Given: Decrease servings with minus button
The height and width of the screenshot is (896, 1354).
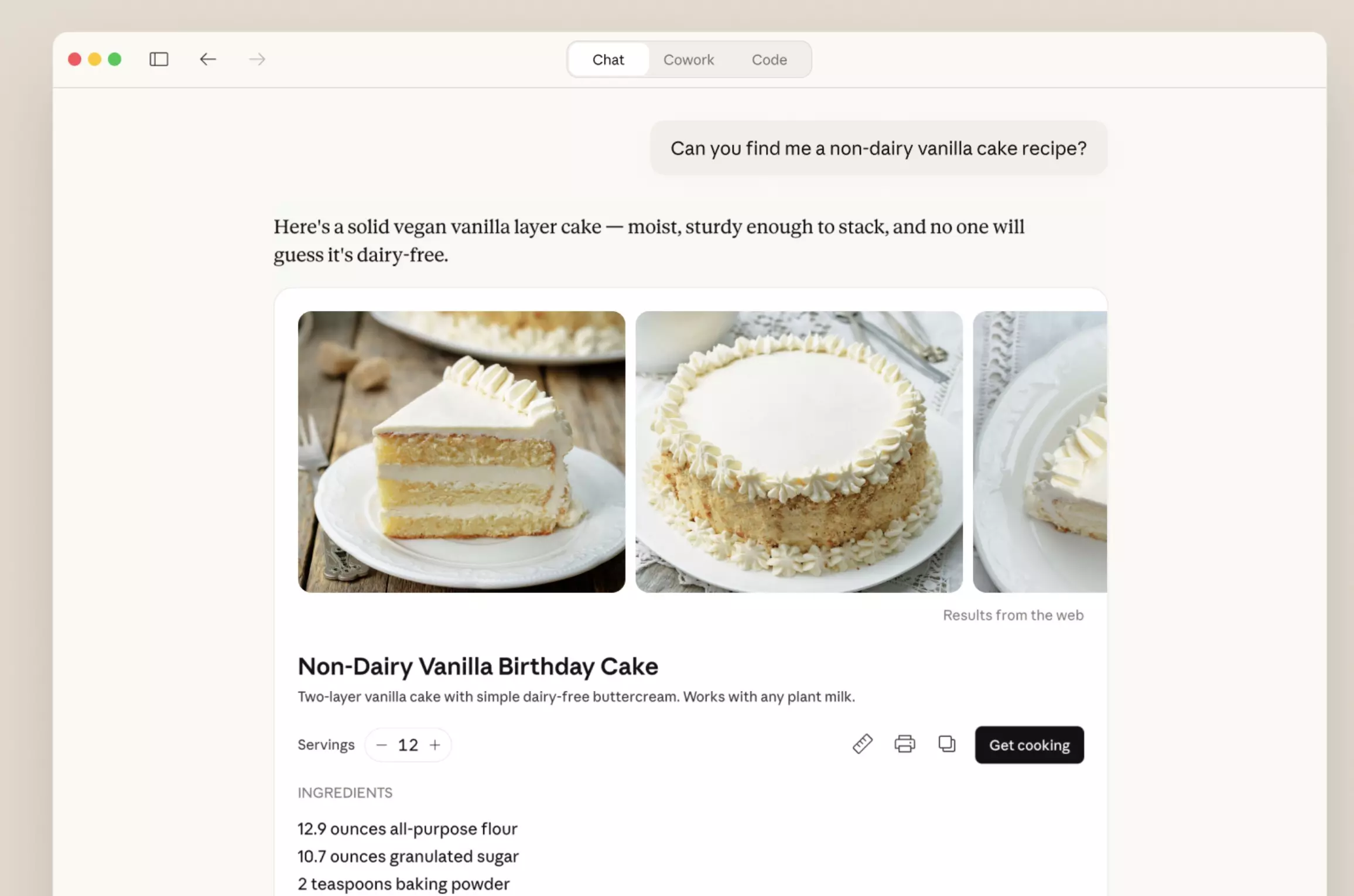Looking at the screenshot, I should 381,745.
